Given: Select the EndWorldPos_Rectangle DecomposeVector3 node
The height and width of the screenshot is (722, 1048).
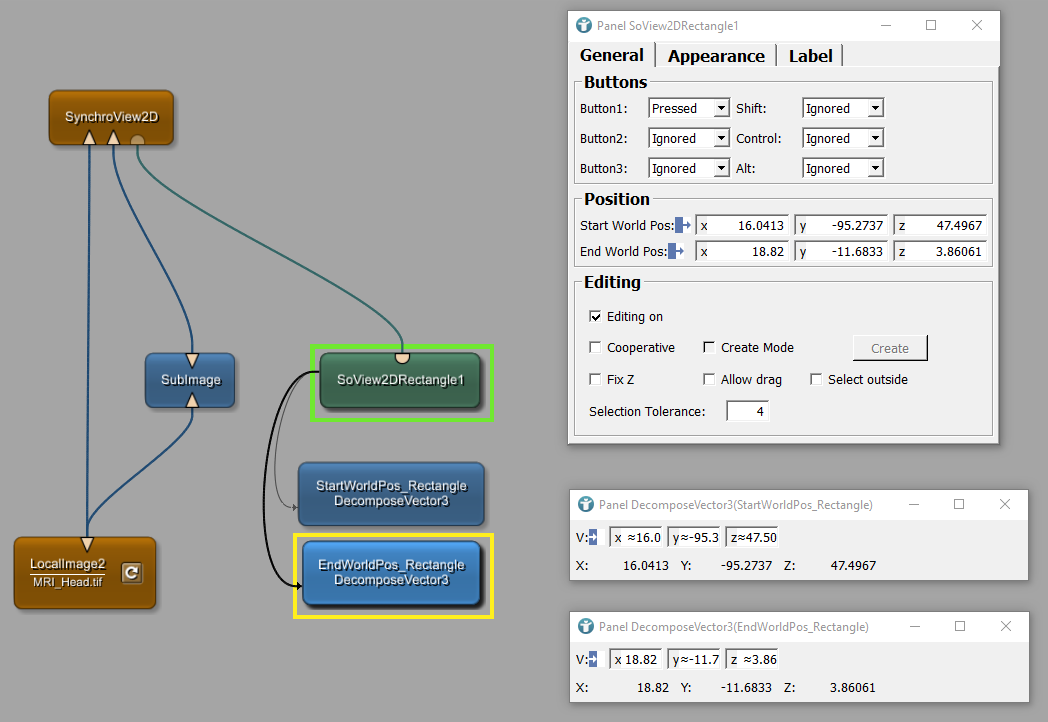Looking at the screenshot, I should [x=391, y=573].
